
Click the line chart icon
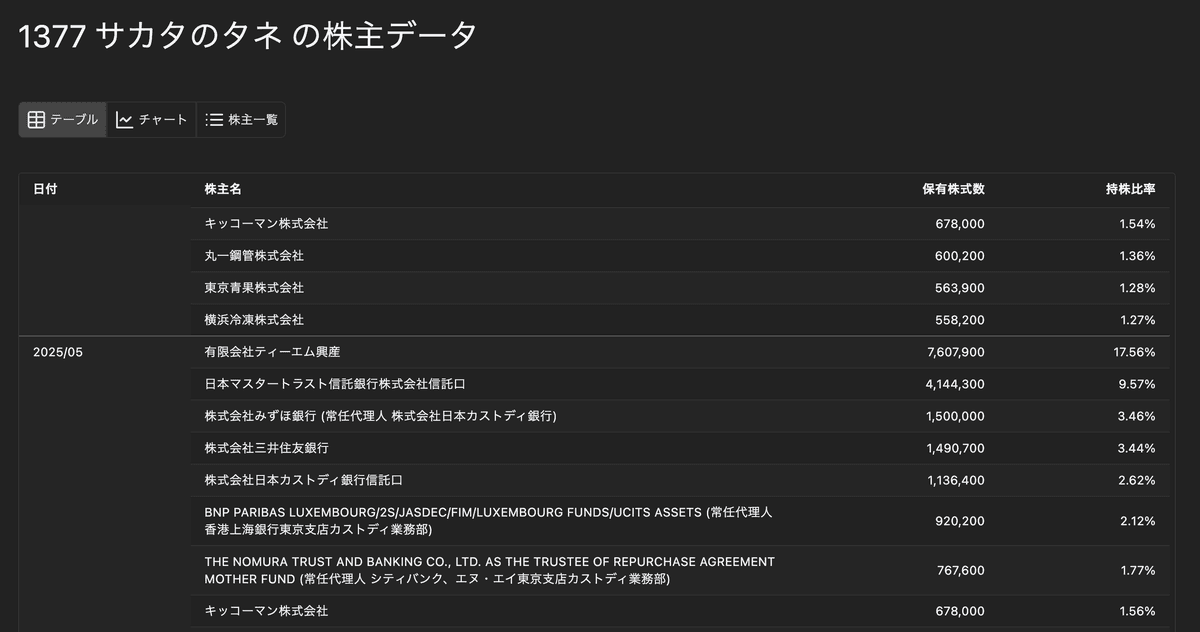pyautogui.click(x=125, y=120)
